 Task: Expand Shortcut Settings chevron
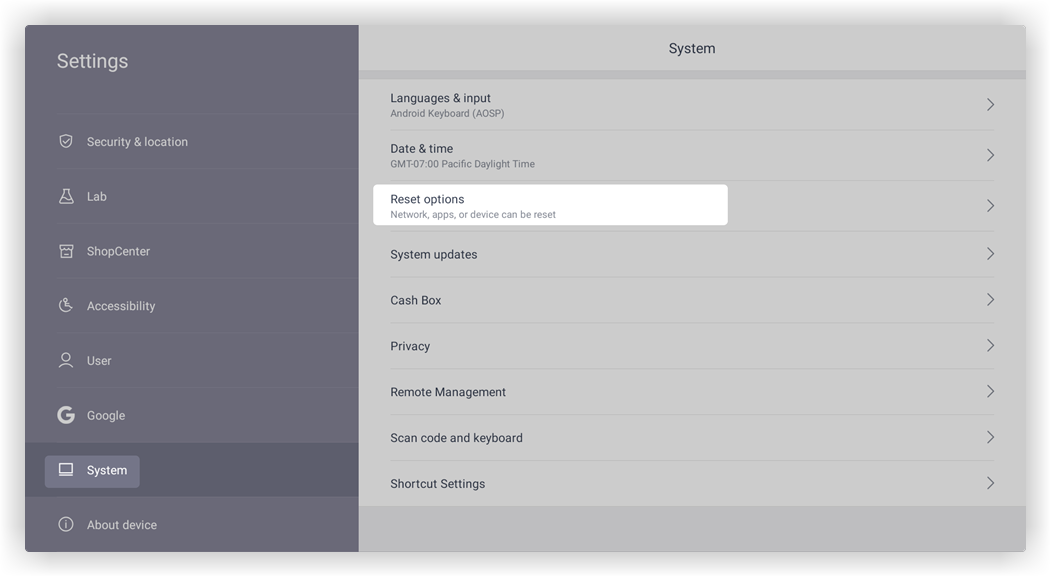point(990,483)
